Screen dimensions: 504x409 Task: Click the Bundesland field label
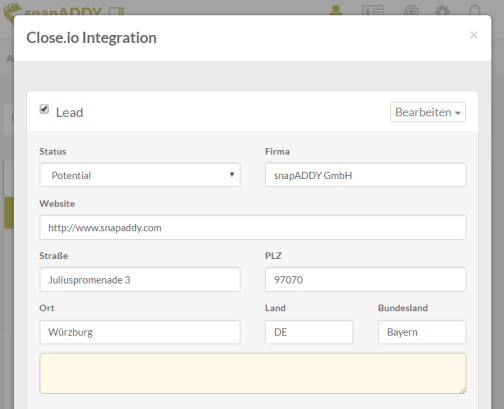403,308
